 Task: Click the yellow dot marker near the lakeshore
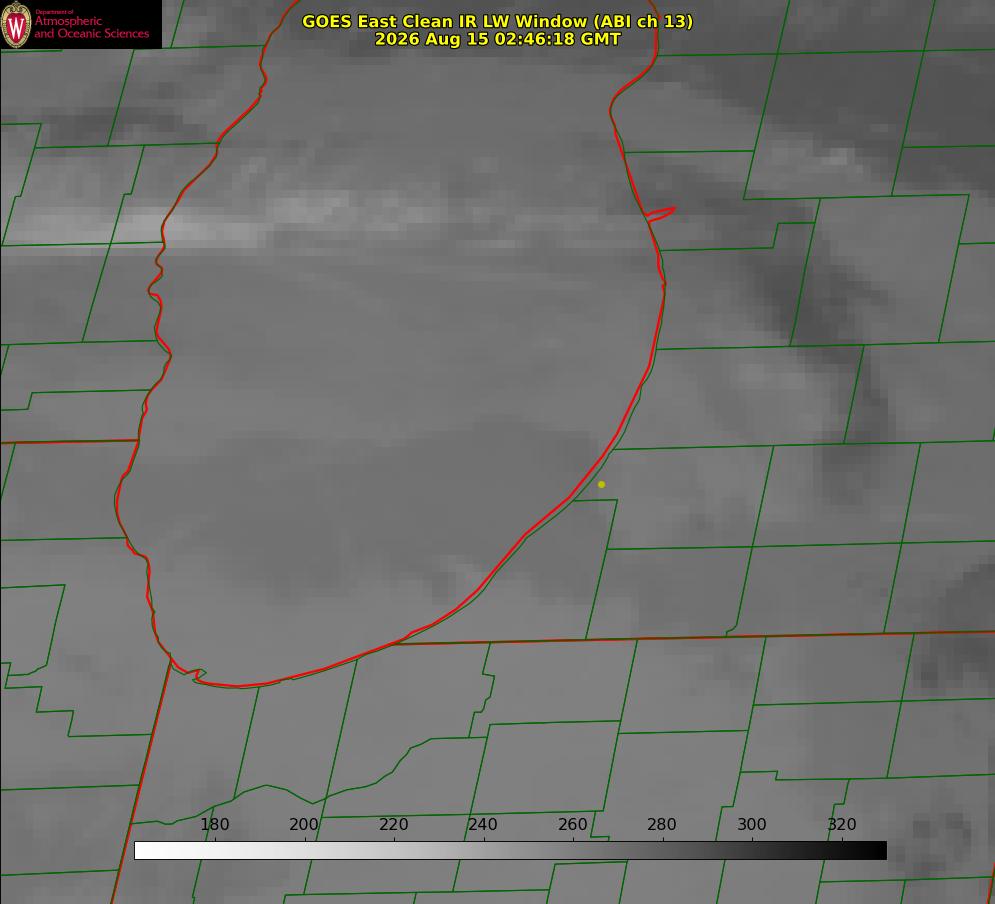point(602,485)
